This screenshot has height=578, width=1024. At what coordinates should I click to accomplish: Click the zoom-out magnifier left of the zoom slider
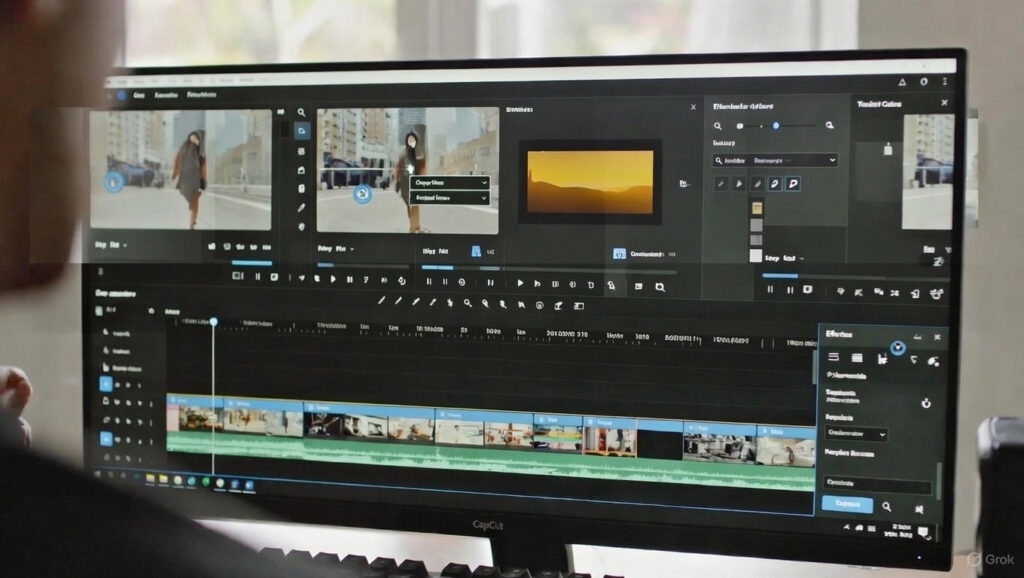(x=717, y=126)
